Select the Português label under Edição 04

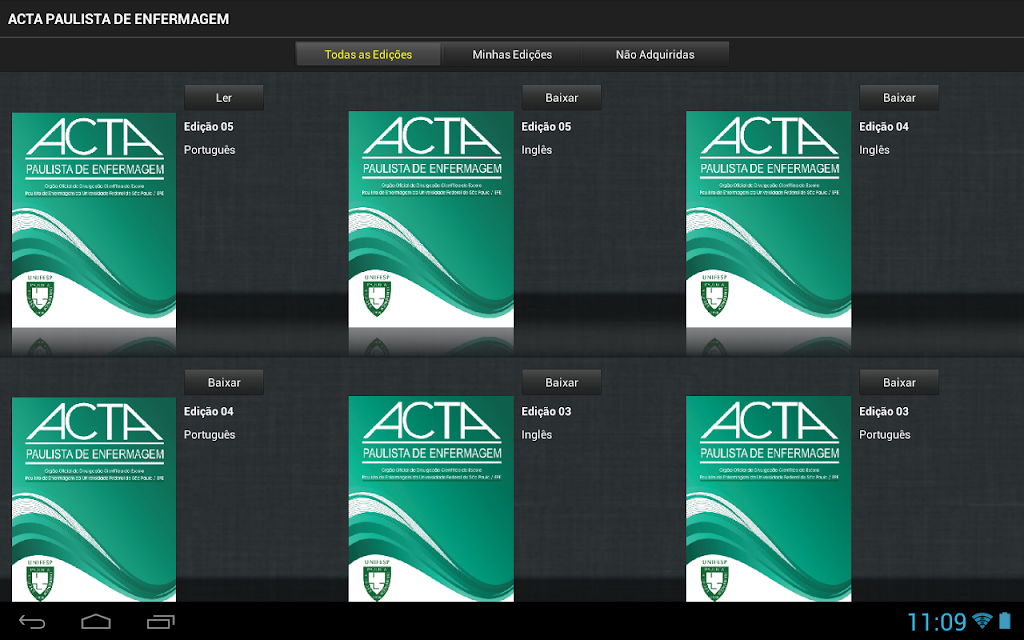[x=209, y=435]
